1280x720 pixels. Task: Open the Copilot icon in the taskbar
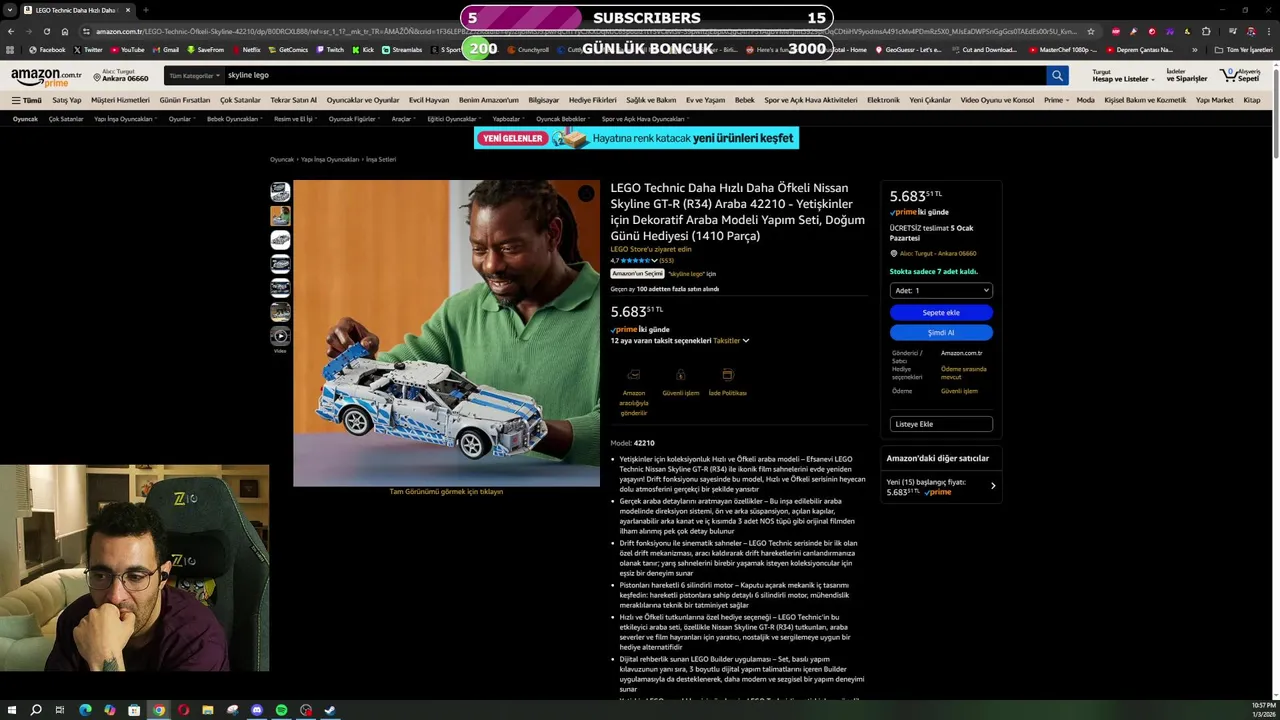click(109, 710)
